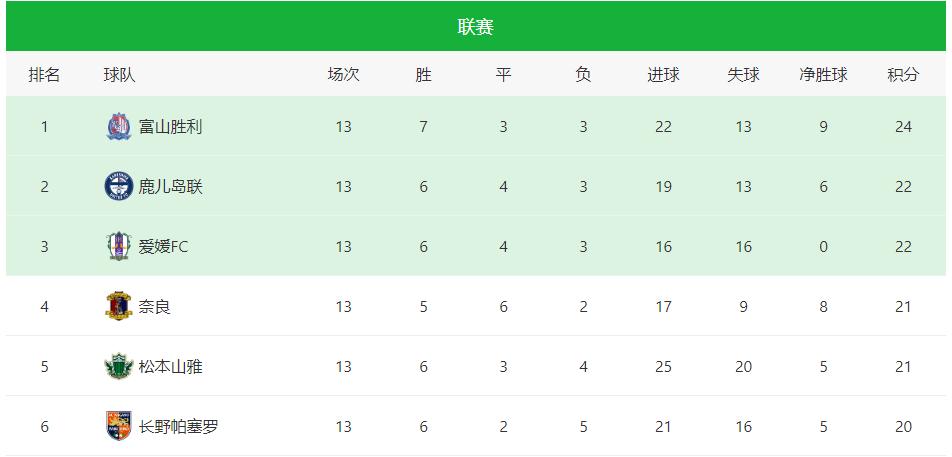This screenshot has height=457, width=952.
Task: Click the 松本山雅 team emblem
Action: click(119, 366)
